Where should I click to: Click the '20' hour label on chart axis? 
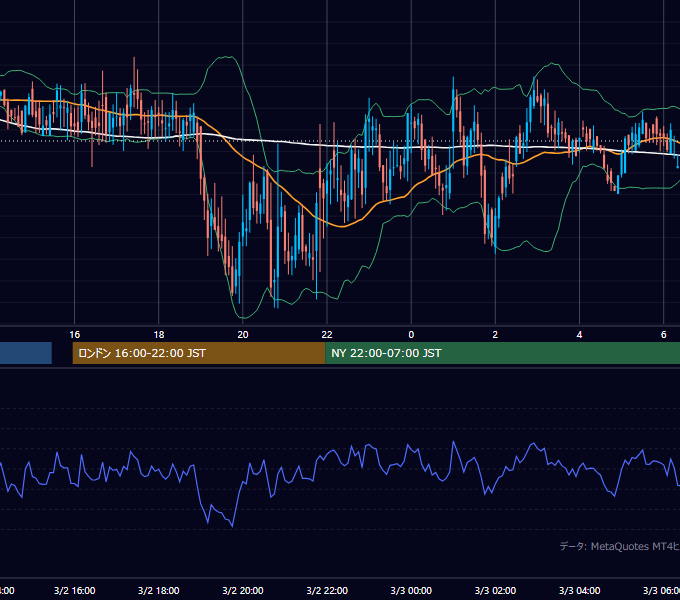[x=243, y=335]
